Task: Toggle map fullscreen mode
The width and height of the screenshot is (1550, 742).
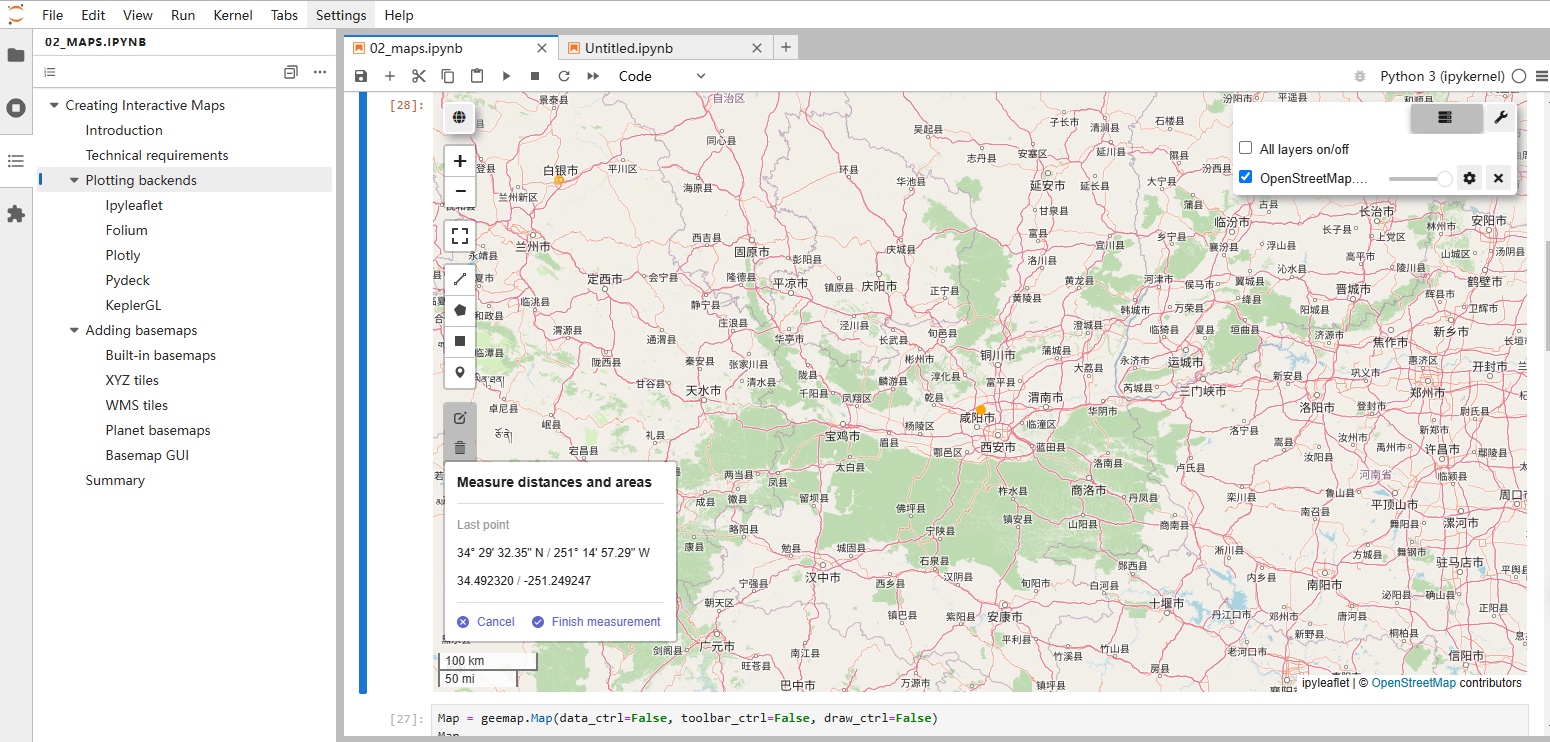Action: [x=460, y=236]
